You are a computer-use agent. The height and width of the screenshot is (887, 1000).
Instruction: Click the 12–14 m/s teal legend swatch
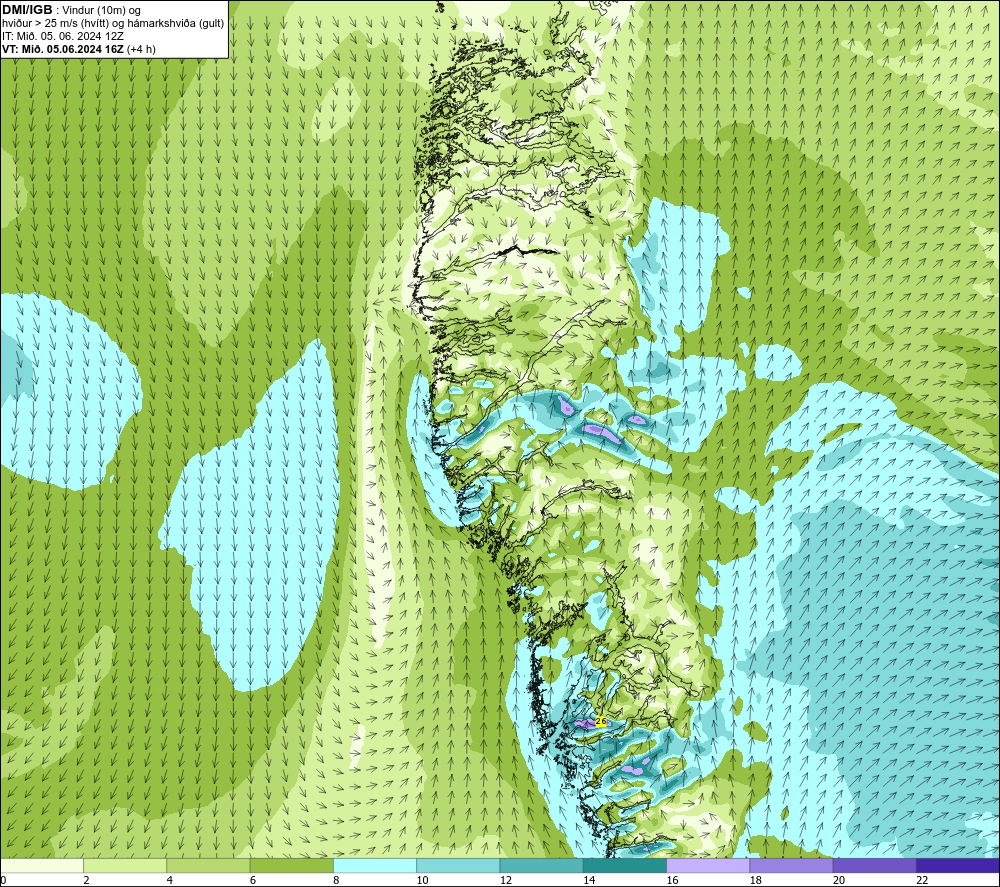click(541, 865)
